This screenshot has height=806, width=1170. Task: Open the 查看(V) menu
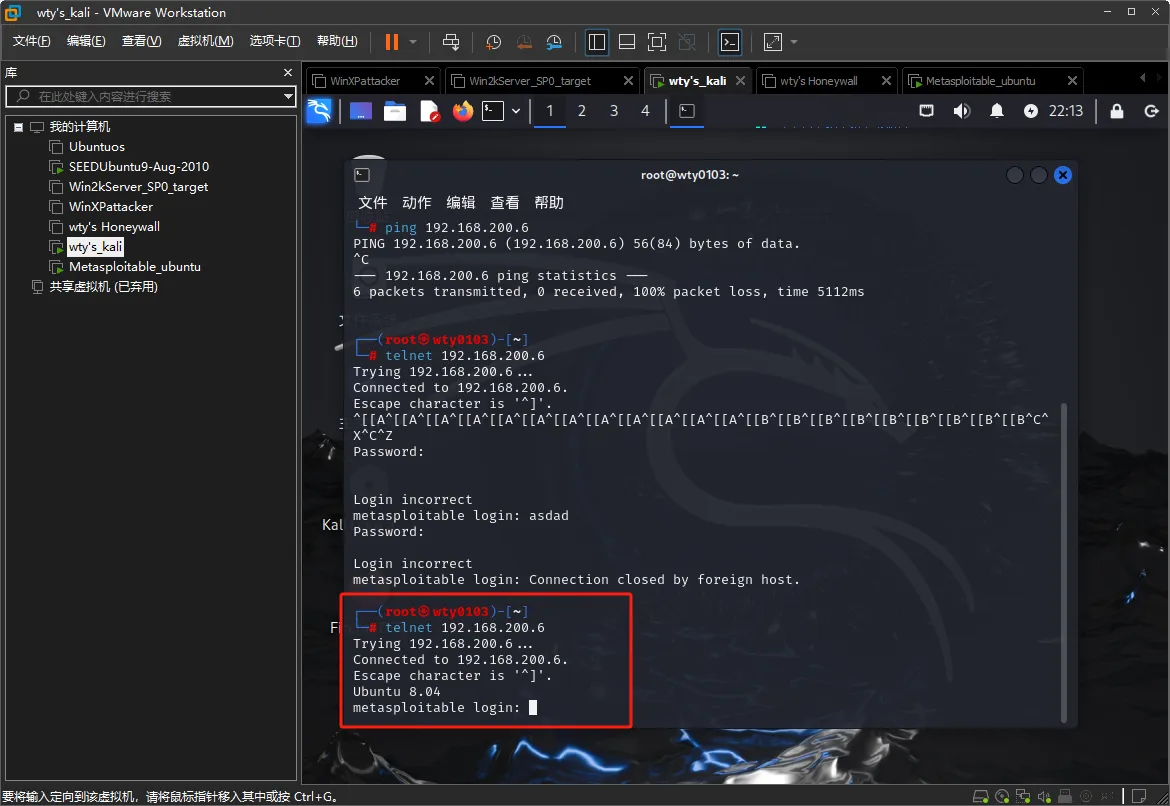[x=141, y=41]
